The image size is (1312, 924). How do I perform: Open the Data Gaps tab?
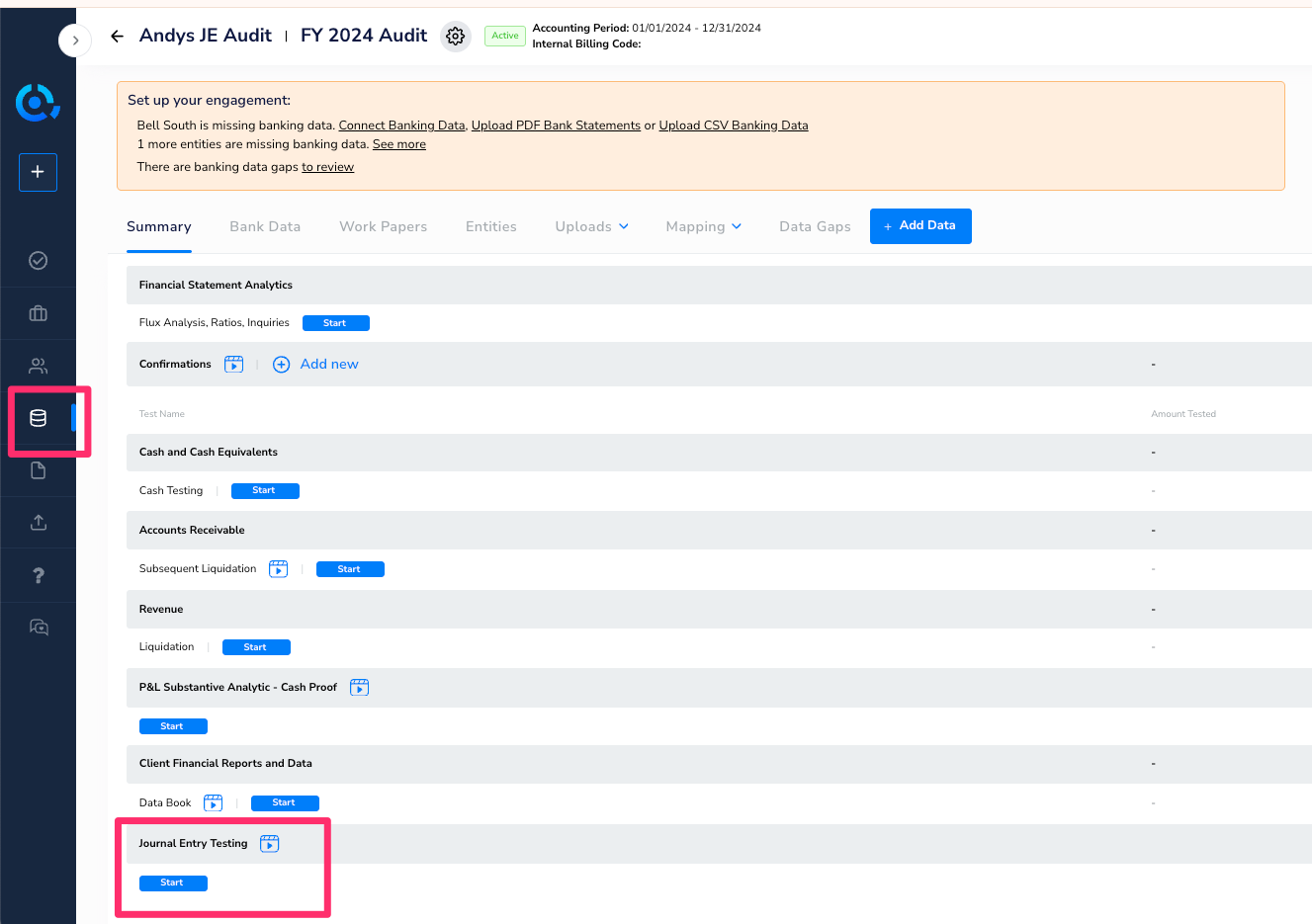[x=815, y=226]
